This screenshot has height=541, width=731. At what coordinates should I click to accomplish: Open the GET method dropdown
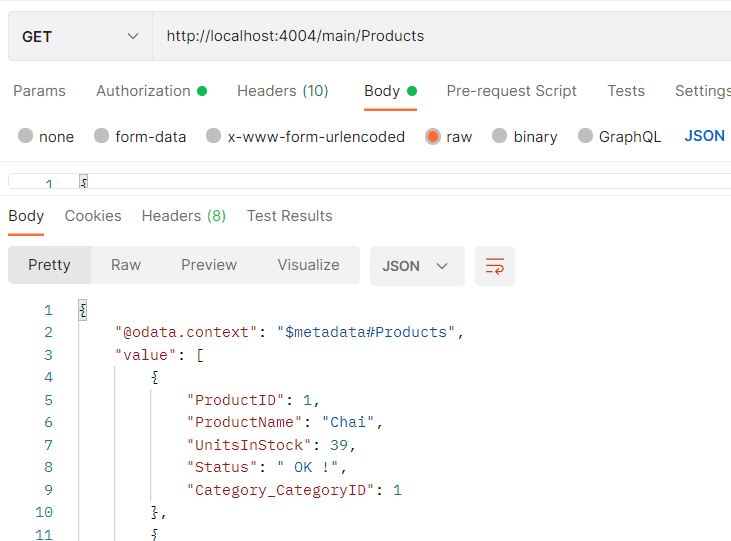tap(80, 36)
